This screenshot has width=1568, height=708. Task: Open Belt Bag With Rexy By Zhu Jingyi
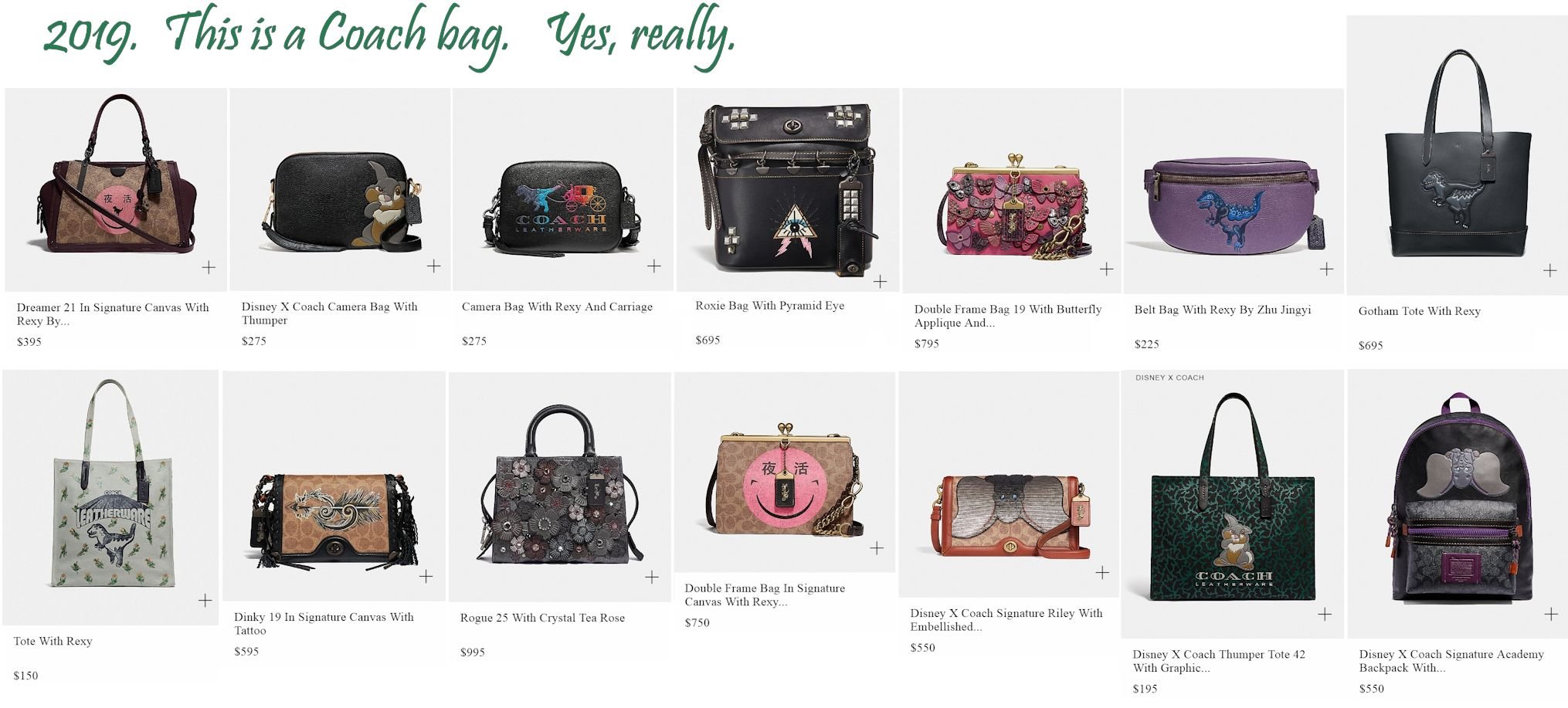pyautogui.click(x=1222, y=310)
